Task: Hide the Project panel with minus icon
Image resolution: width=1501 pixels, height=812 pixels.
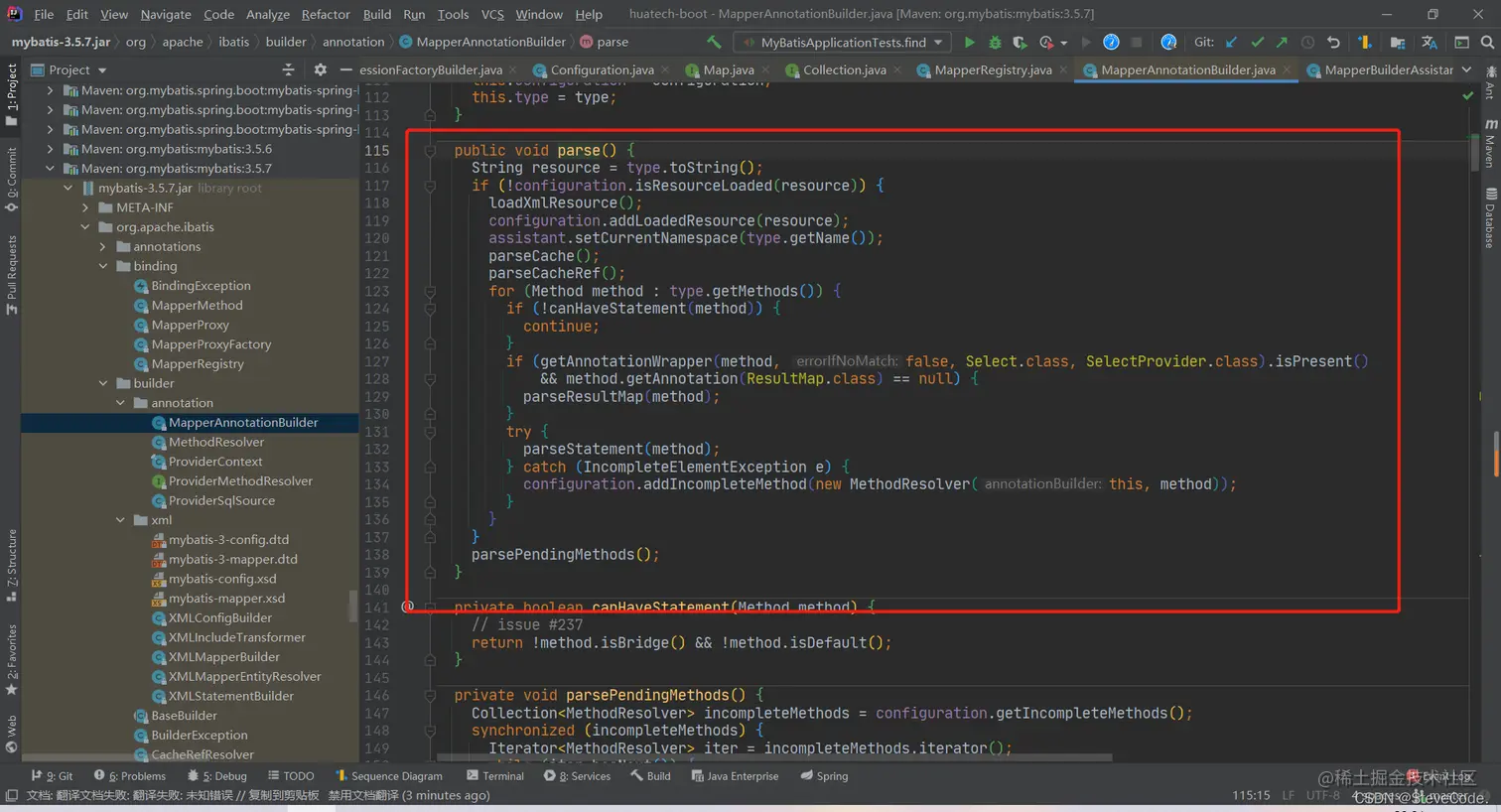Action: coord(345,69)
